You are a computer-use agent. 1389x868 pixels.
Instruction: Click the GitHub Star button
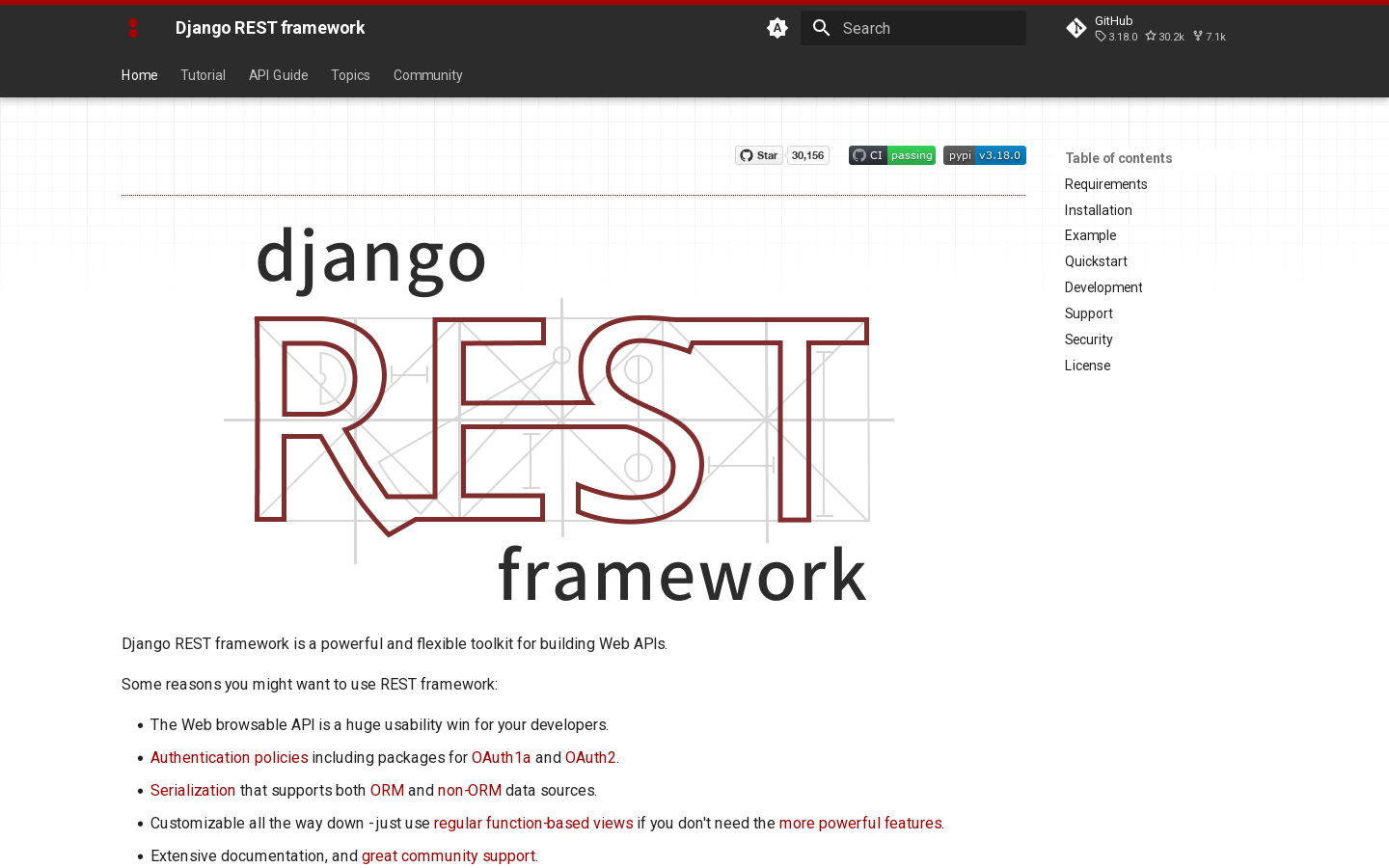coord(759,155)
